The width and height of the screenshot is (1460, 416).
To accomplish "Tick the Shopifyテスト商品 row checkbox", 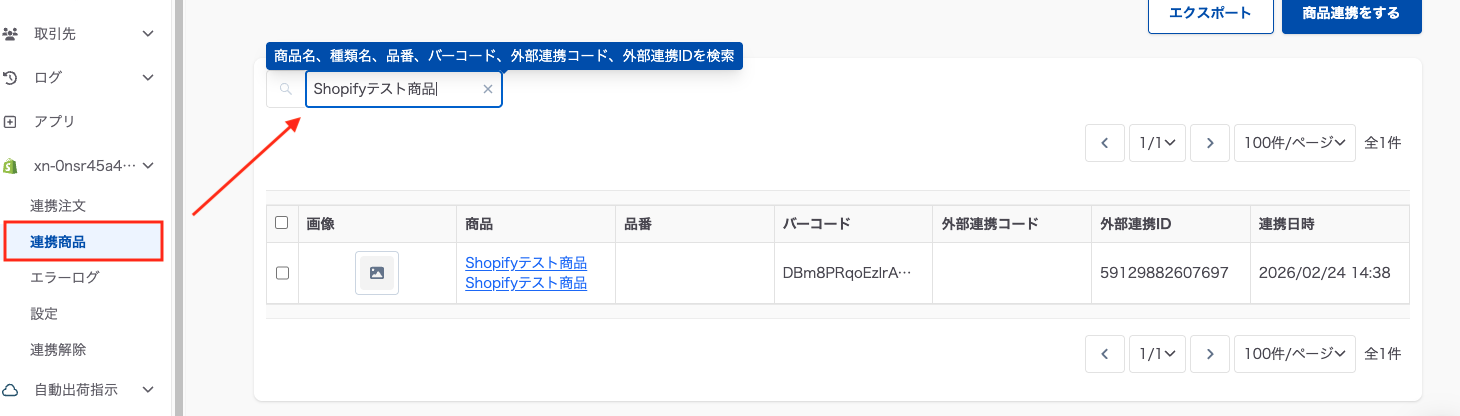I will pyautogui.click(x=282, y=273).
